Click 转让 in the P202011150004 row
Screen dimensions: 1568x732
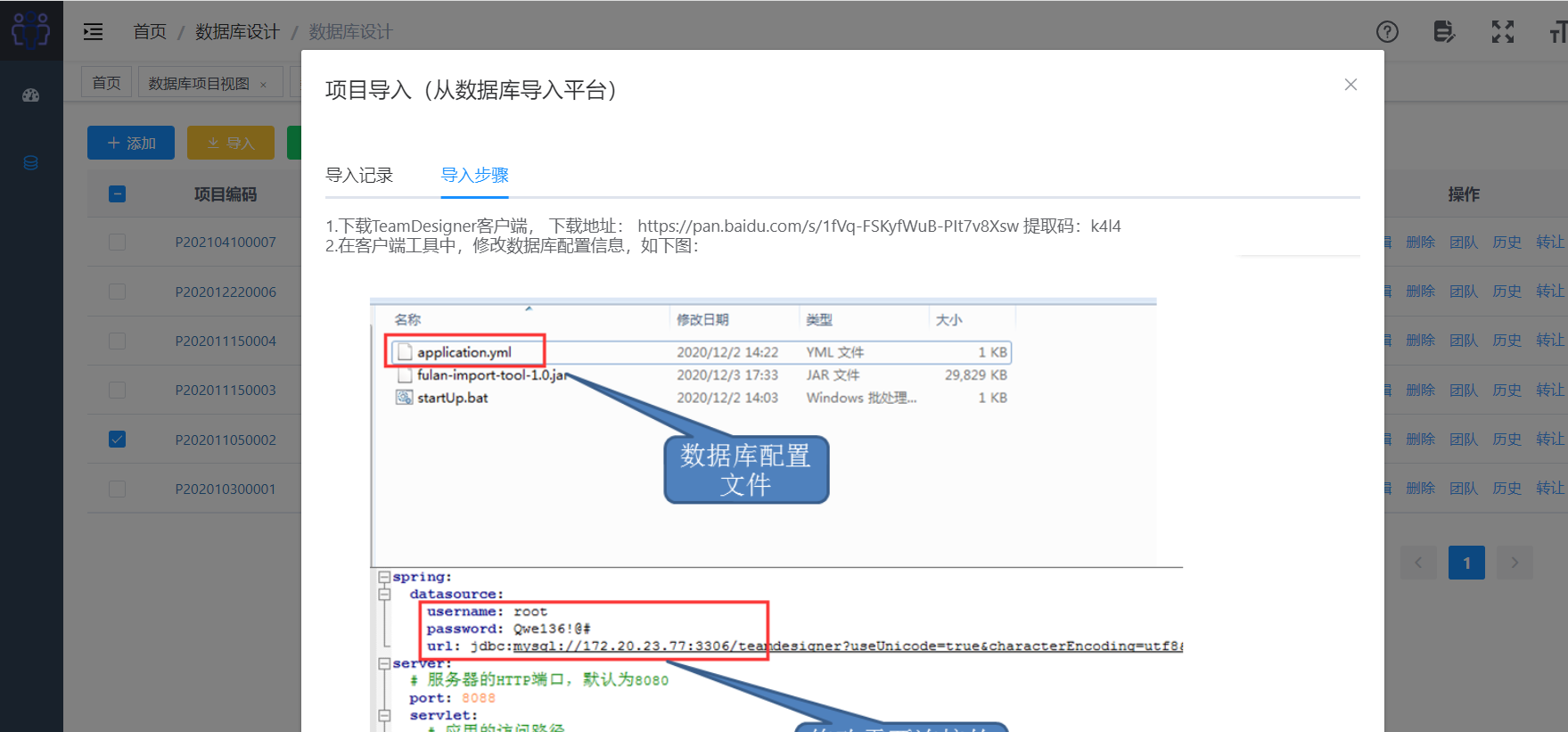click(x=1550, y=341)
